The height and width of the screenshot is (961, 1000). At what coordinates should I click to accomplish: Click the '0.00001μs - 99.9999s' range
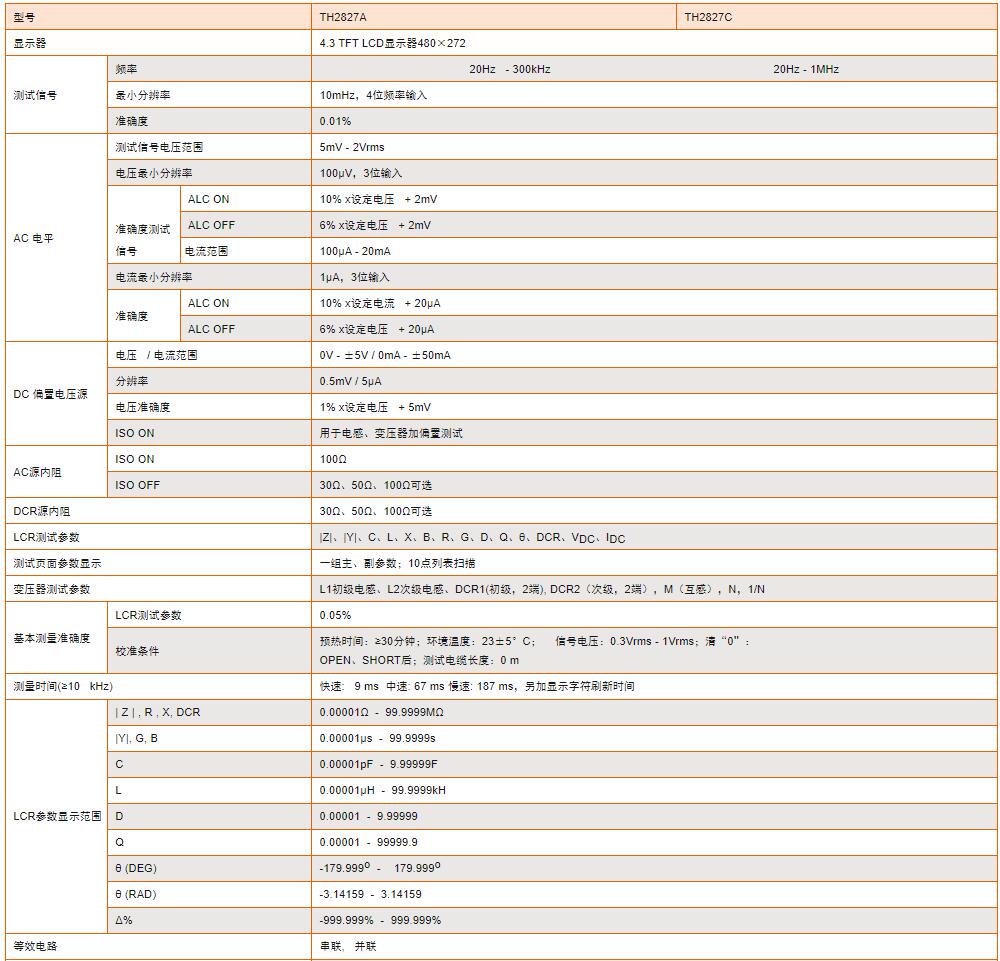point(378,738)
